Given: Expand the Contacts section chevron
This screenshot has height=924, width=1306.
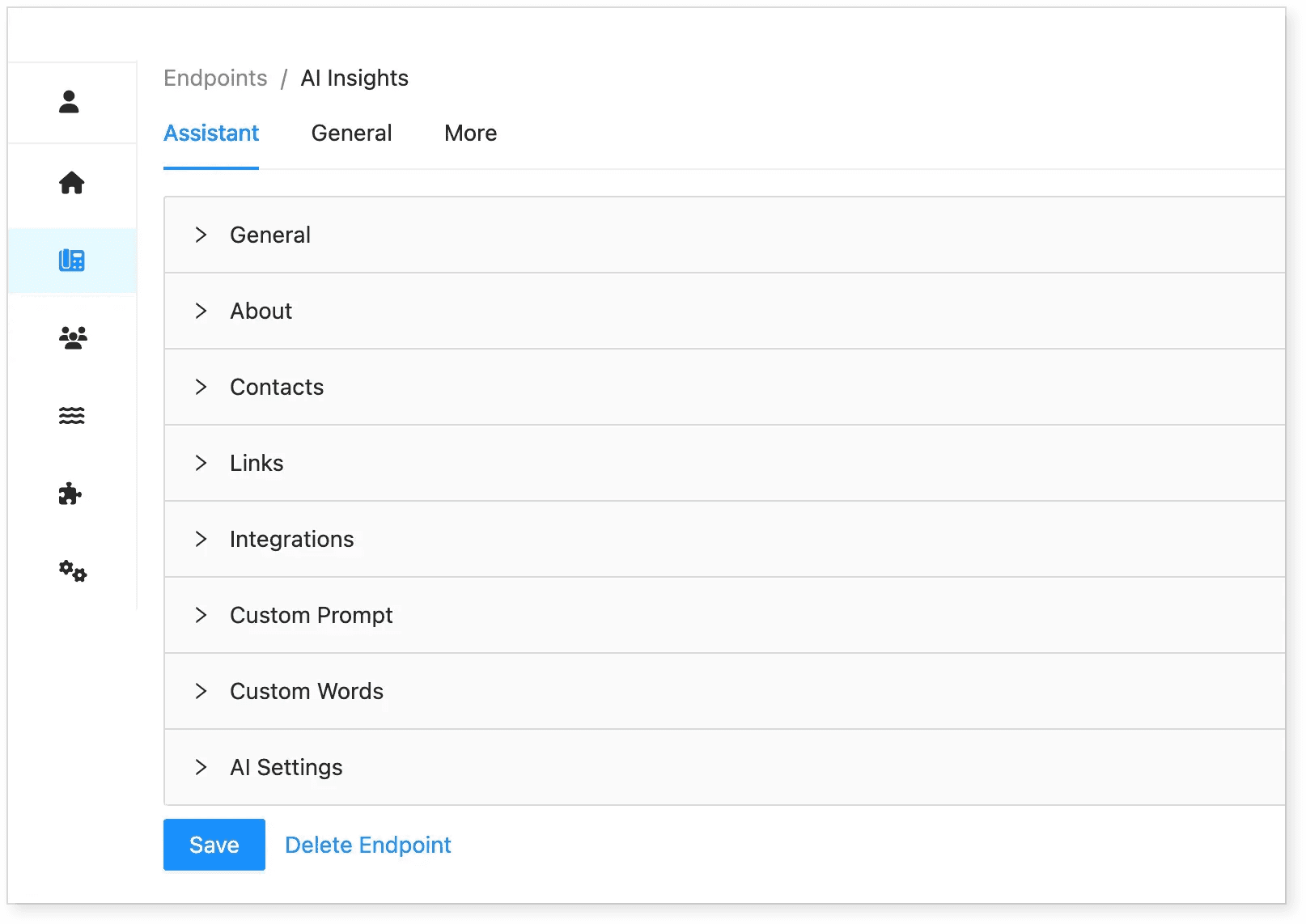Looking at the screenshot, I should tap(201, 387).
